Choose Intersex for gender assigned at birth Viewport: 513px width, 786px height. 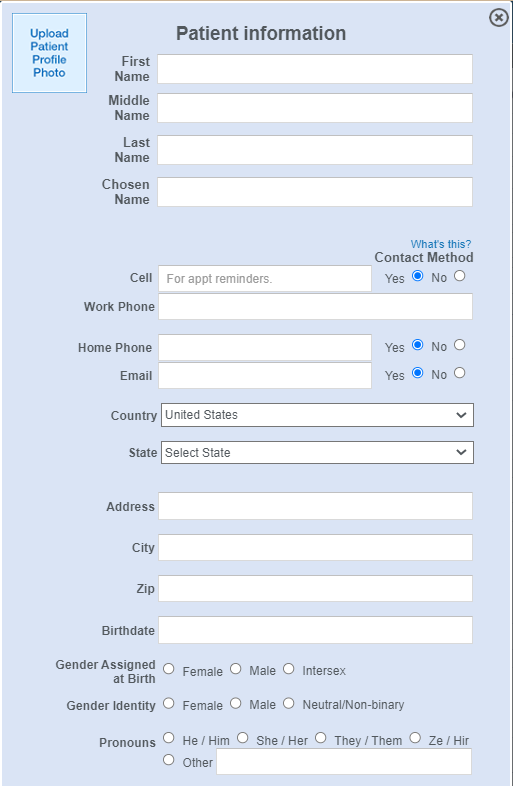[x=288, y=669]
